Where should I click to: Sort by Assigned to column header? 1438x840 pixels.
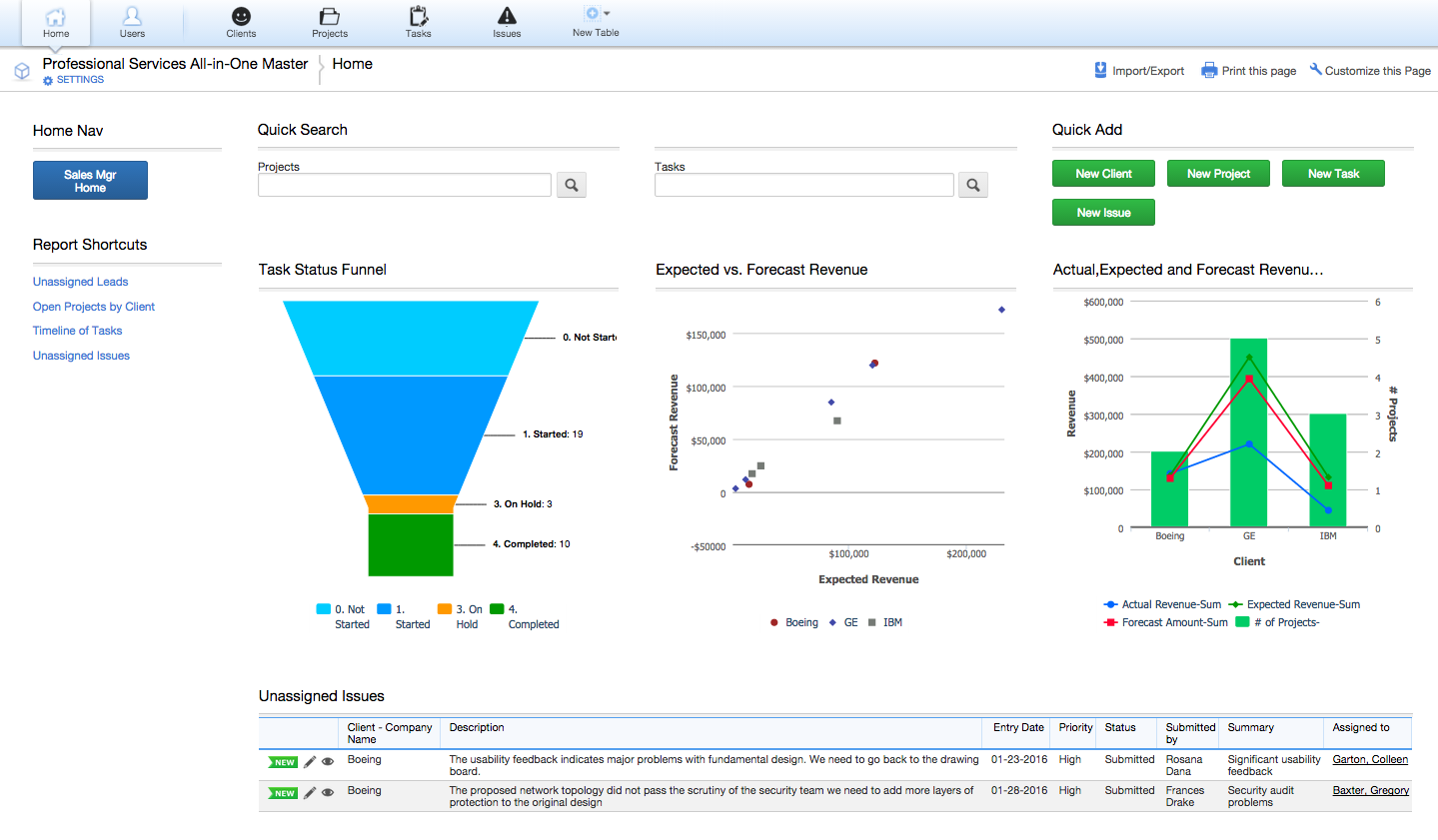1361,727
